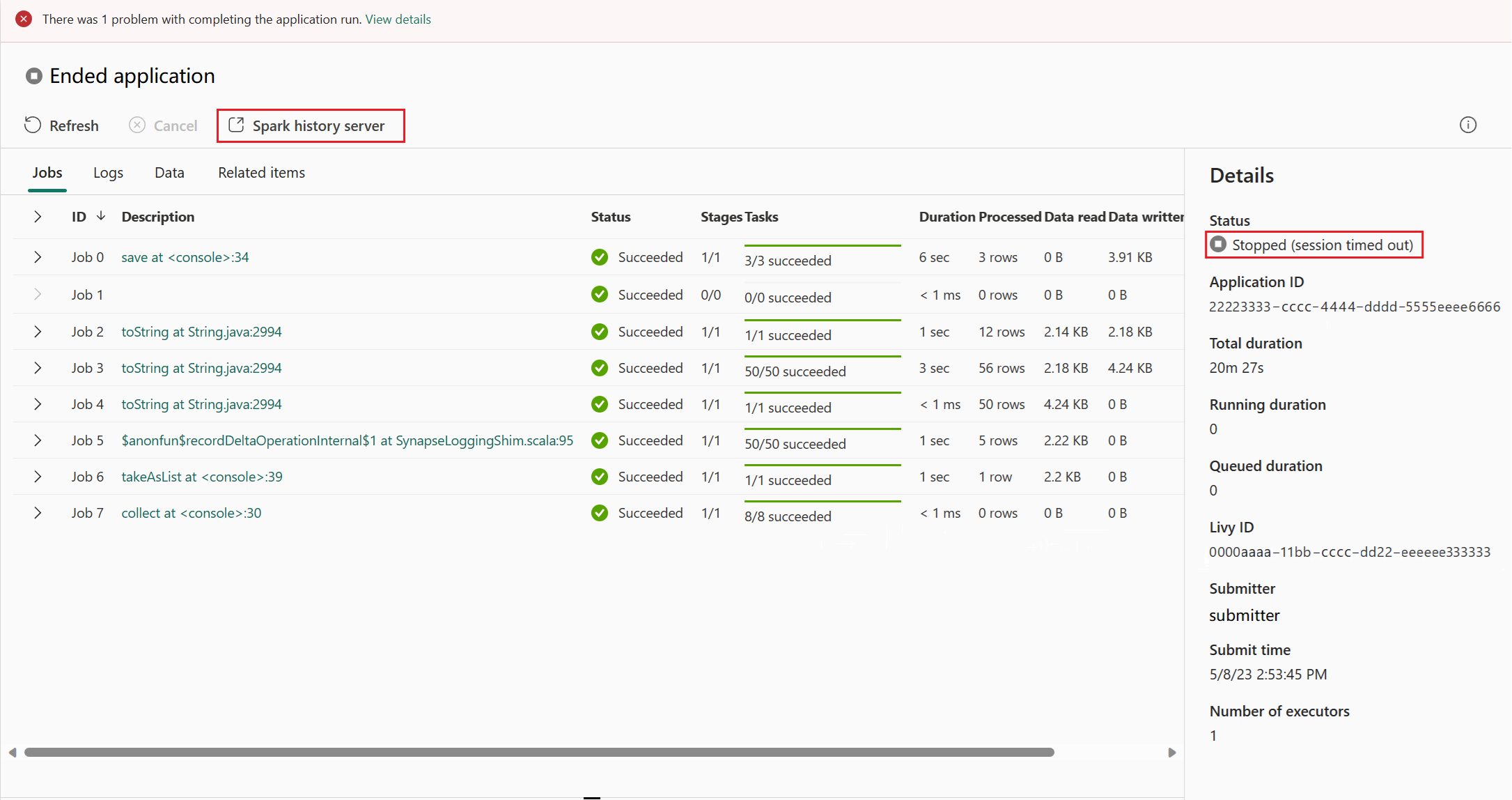Image resolution: width=1512 pixels, height=800 pixels.
Task: Click the Refresh icon button
Action: 33,125
